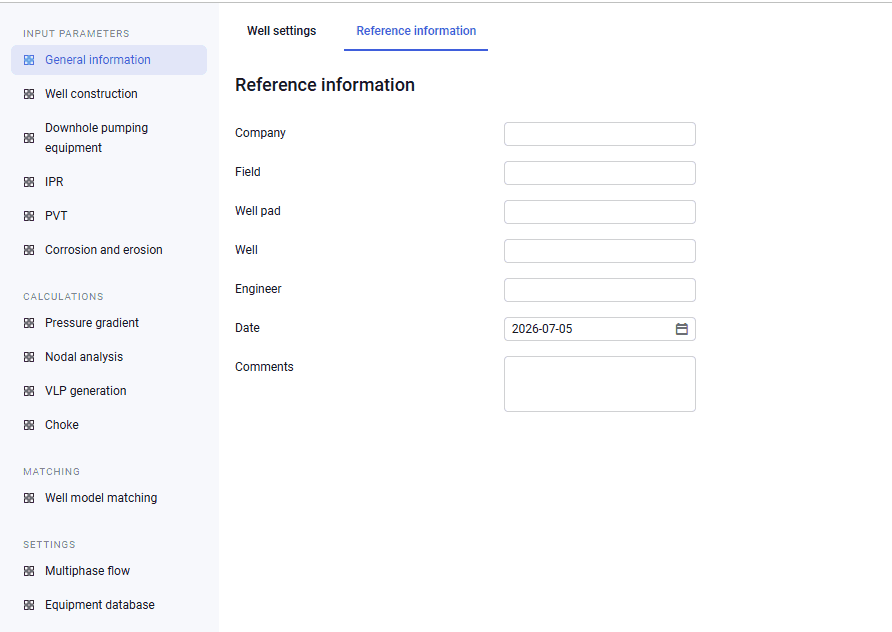Click the Corrosion and erosion icon
This screenshot has width=892, height=632.
[29, 250]
